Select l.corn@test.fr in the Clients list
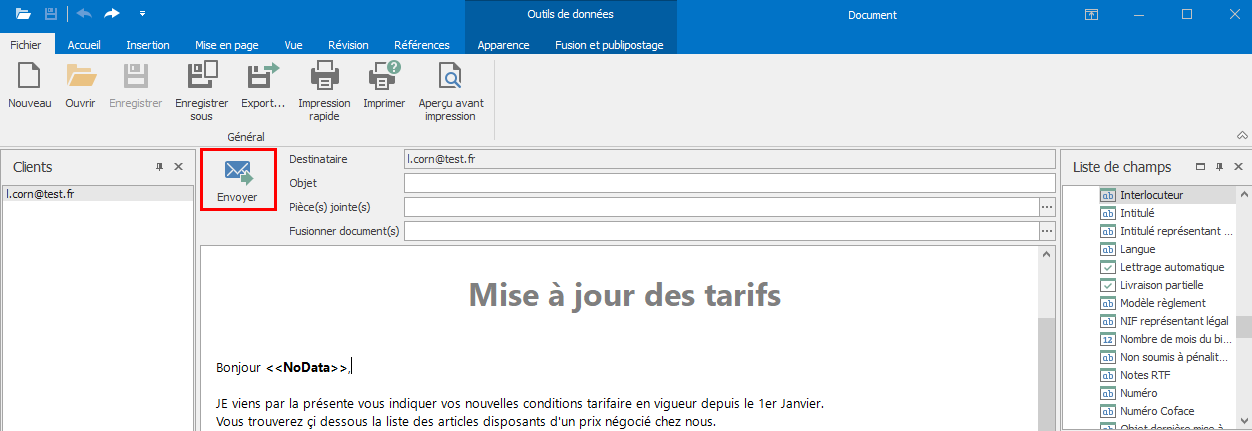The height and width of the screenshot is (431, 1252). 40,194
